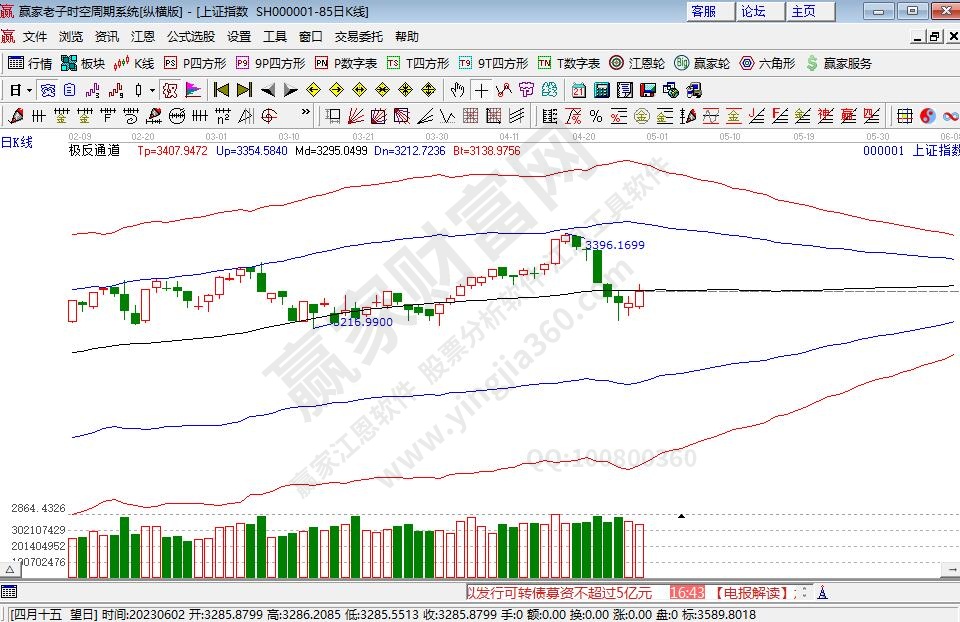Toggle the 行情 quotes view

pos(30,63)
